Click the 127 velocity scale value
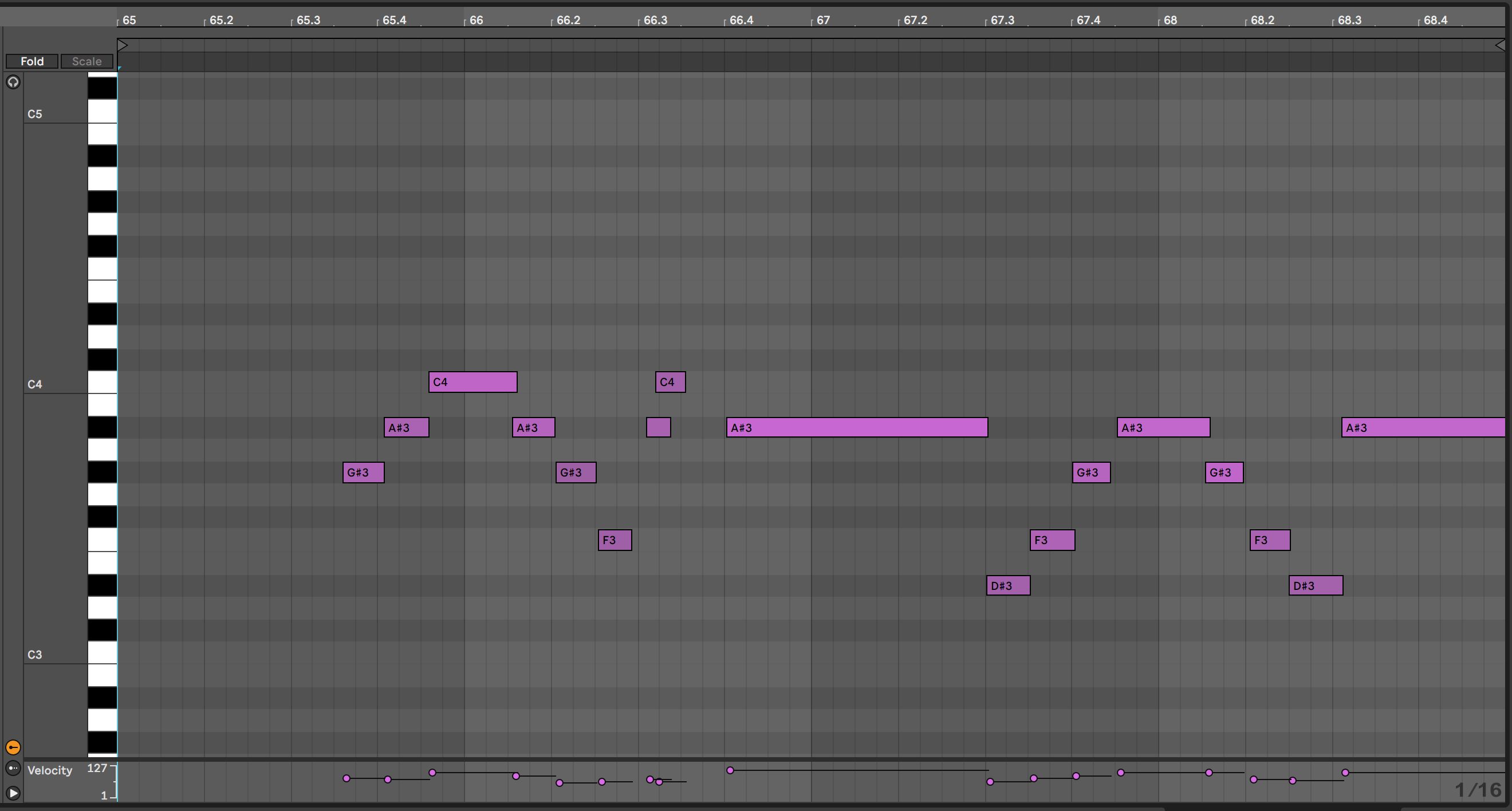The height and width of the screenshot is (811, 1512). [x=97, y=767]
